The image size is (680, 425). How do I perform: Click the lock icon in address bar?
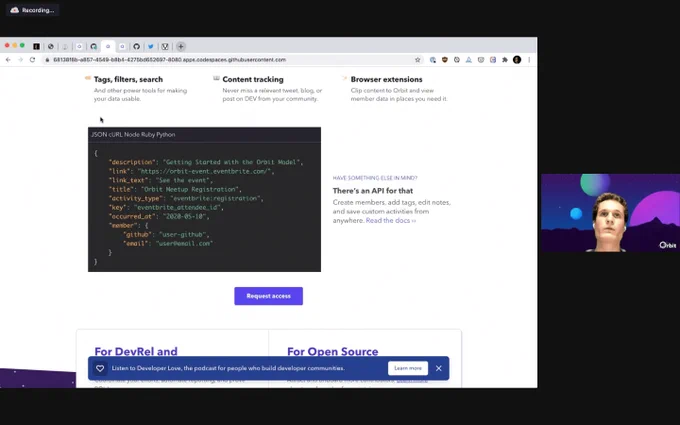(x=47, y=60)
